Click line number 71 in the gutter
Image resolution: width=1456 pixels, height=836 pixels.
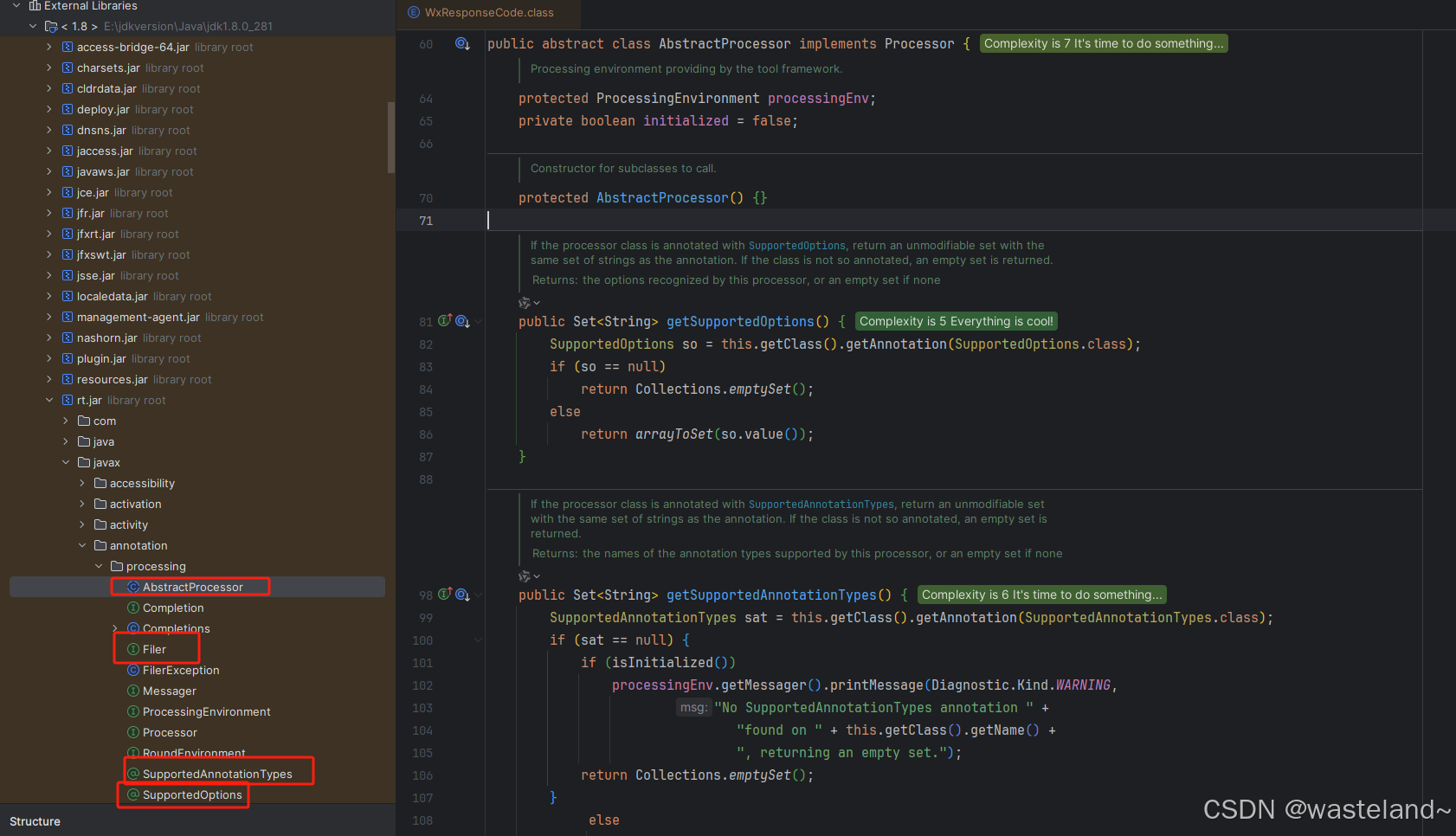coord(426,221)
